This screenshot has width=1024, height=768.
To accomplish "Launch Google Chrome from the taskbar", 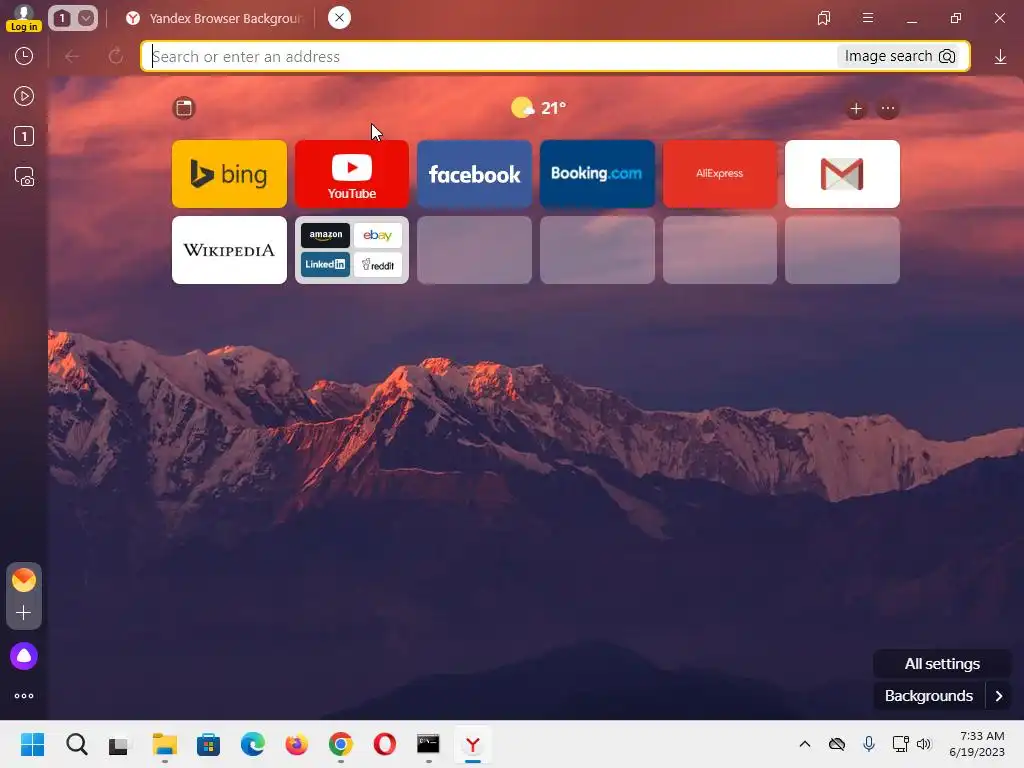I will pyautogui.click(x=341, y=744).
